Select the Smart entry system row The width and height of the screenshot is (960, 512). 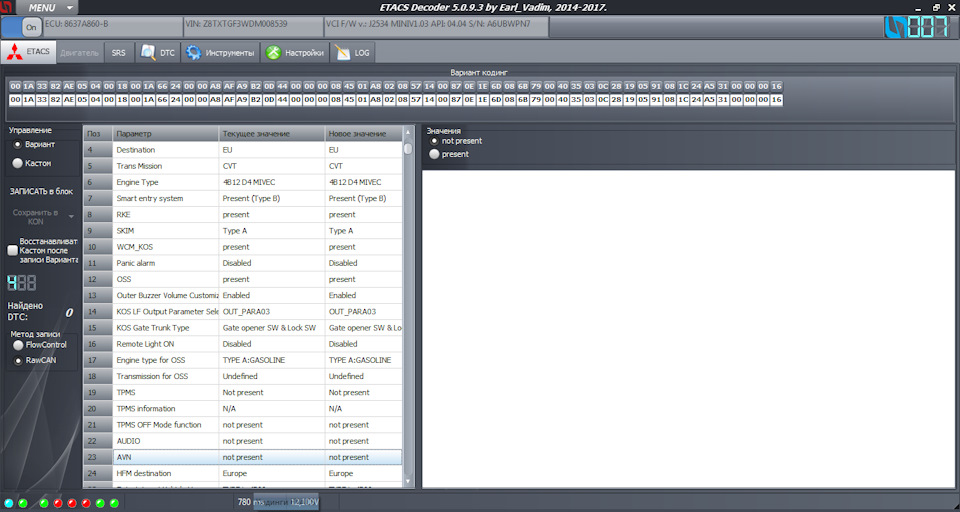pyautogui.click(x=243, y=198)
